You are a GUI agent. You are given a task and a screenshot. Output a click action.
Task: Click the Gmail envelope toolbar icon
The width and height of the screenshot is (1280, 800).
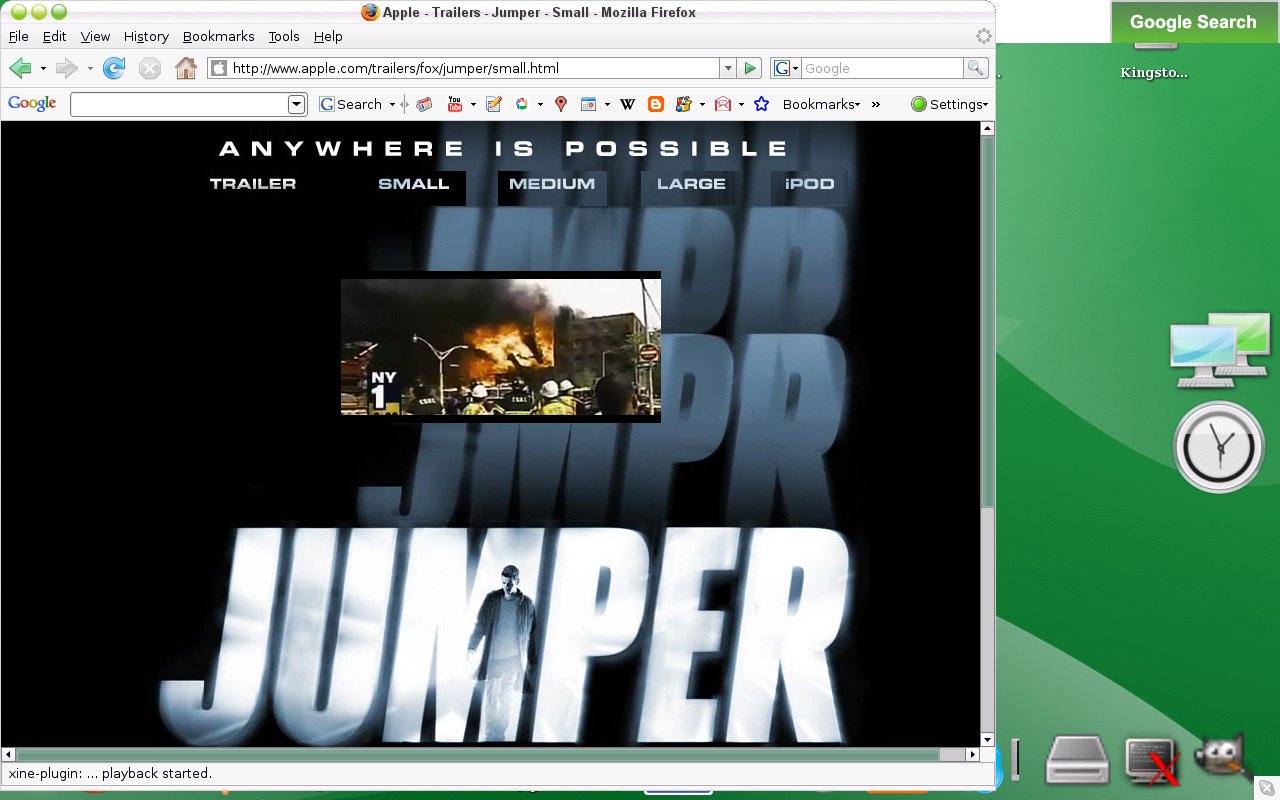coord(722,104)
